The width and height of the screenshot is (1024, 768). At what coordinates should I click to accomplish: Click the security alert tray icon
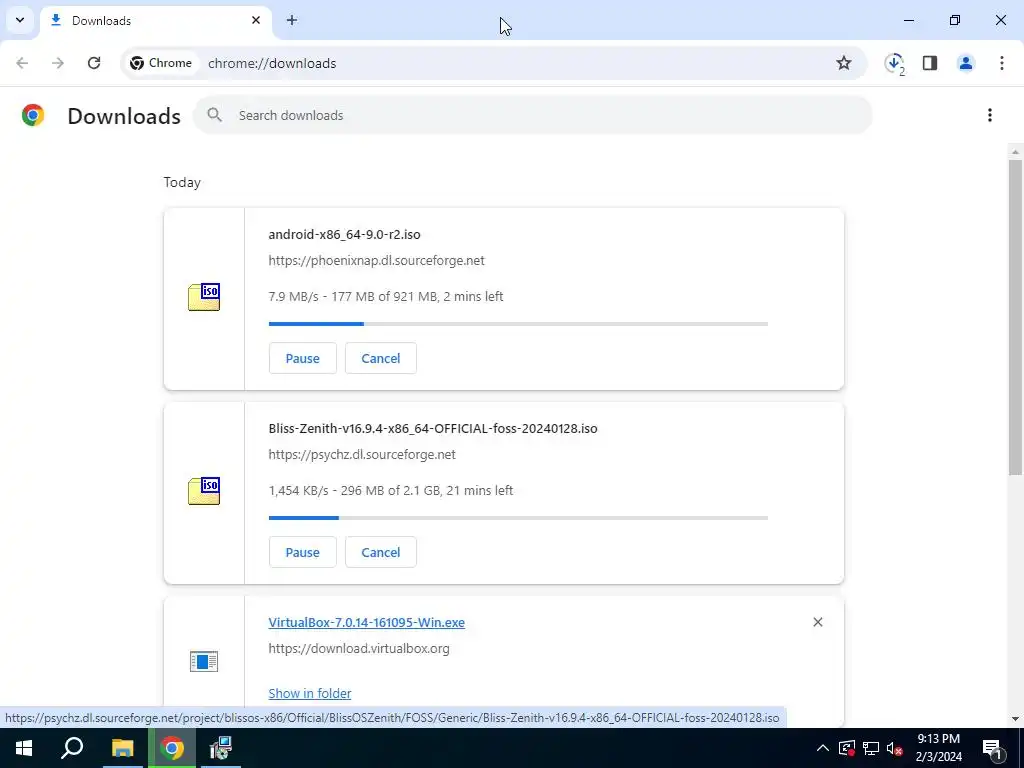(x=847, y=748)
